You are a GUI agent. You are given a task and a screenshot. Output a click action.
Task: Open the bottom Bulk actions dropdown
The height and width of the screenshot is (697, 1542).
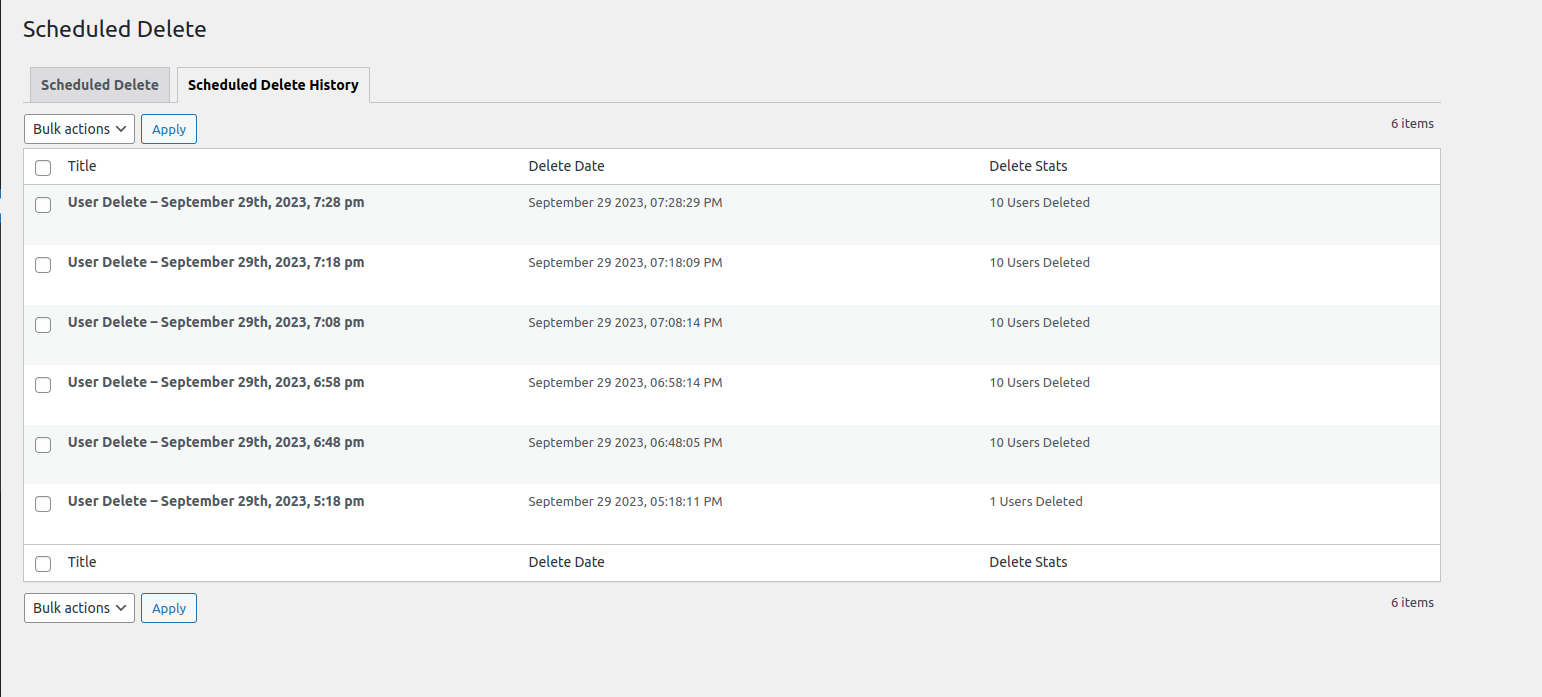coord(79,607)
